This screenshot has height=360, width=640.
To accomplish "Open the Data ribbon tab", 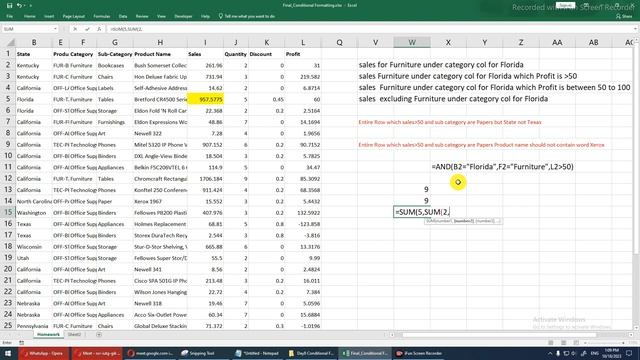I will coord(123,16).
